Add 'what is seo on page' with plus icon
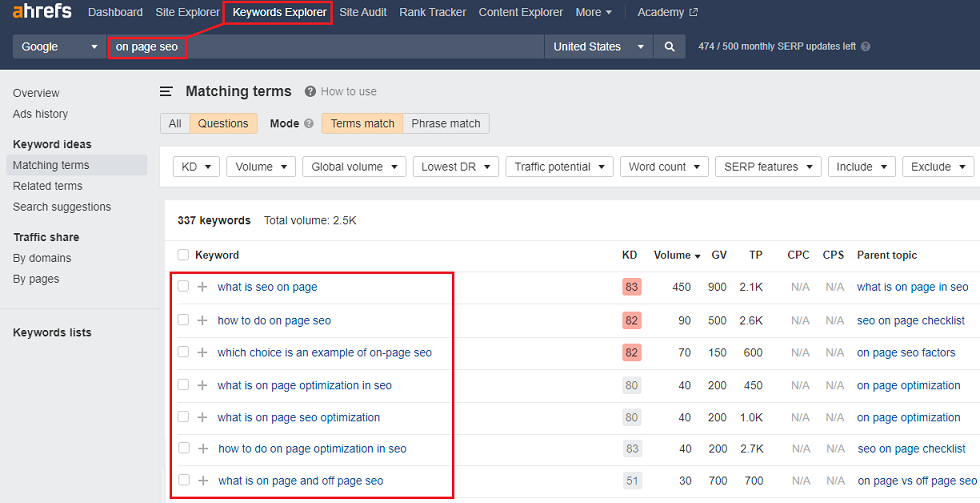This screenshot has height=503, width=980. 202,287
